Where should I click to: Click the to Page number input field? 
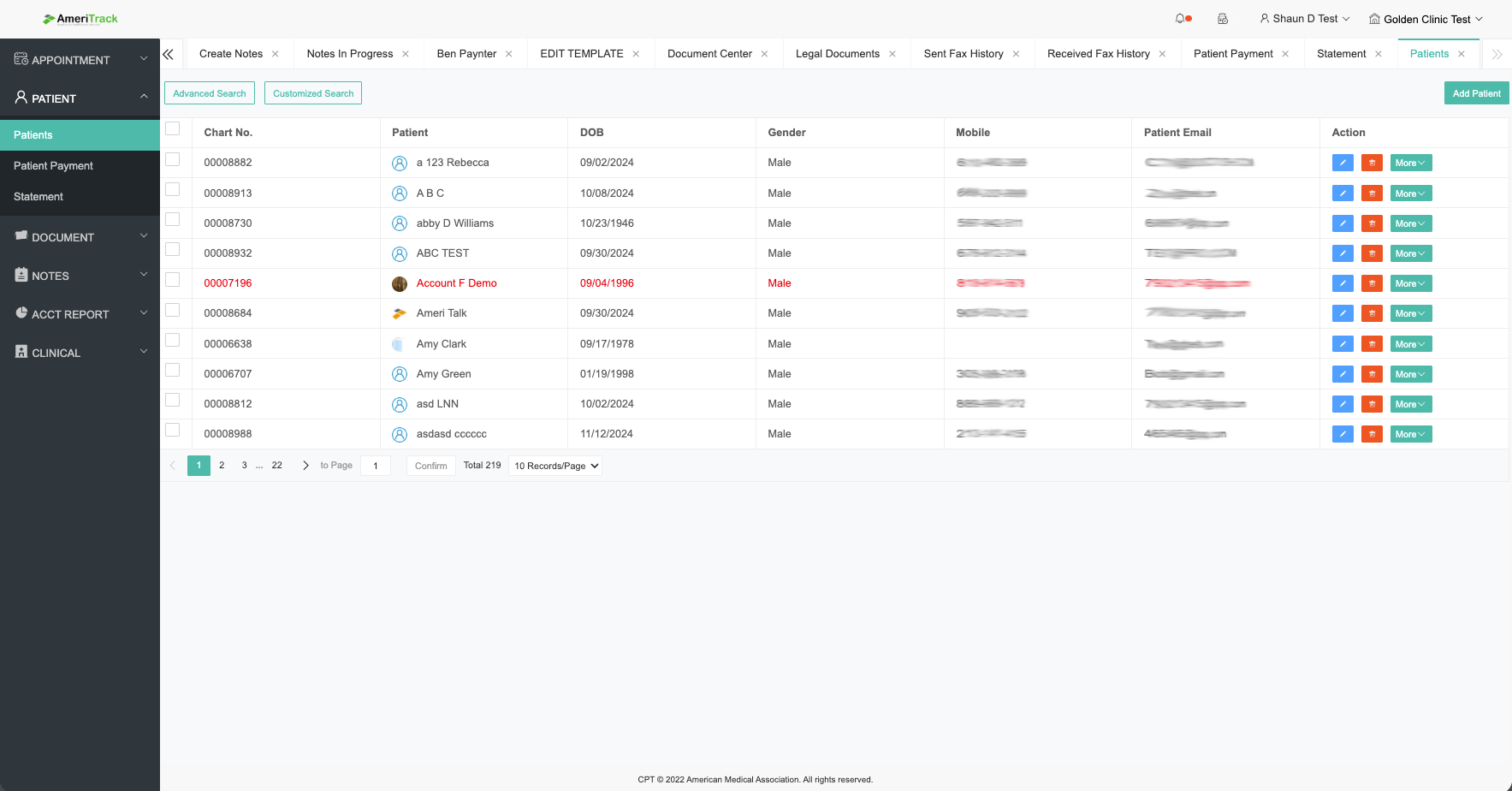[376, 466]
